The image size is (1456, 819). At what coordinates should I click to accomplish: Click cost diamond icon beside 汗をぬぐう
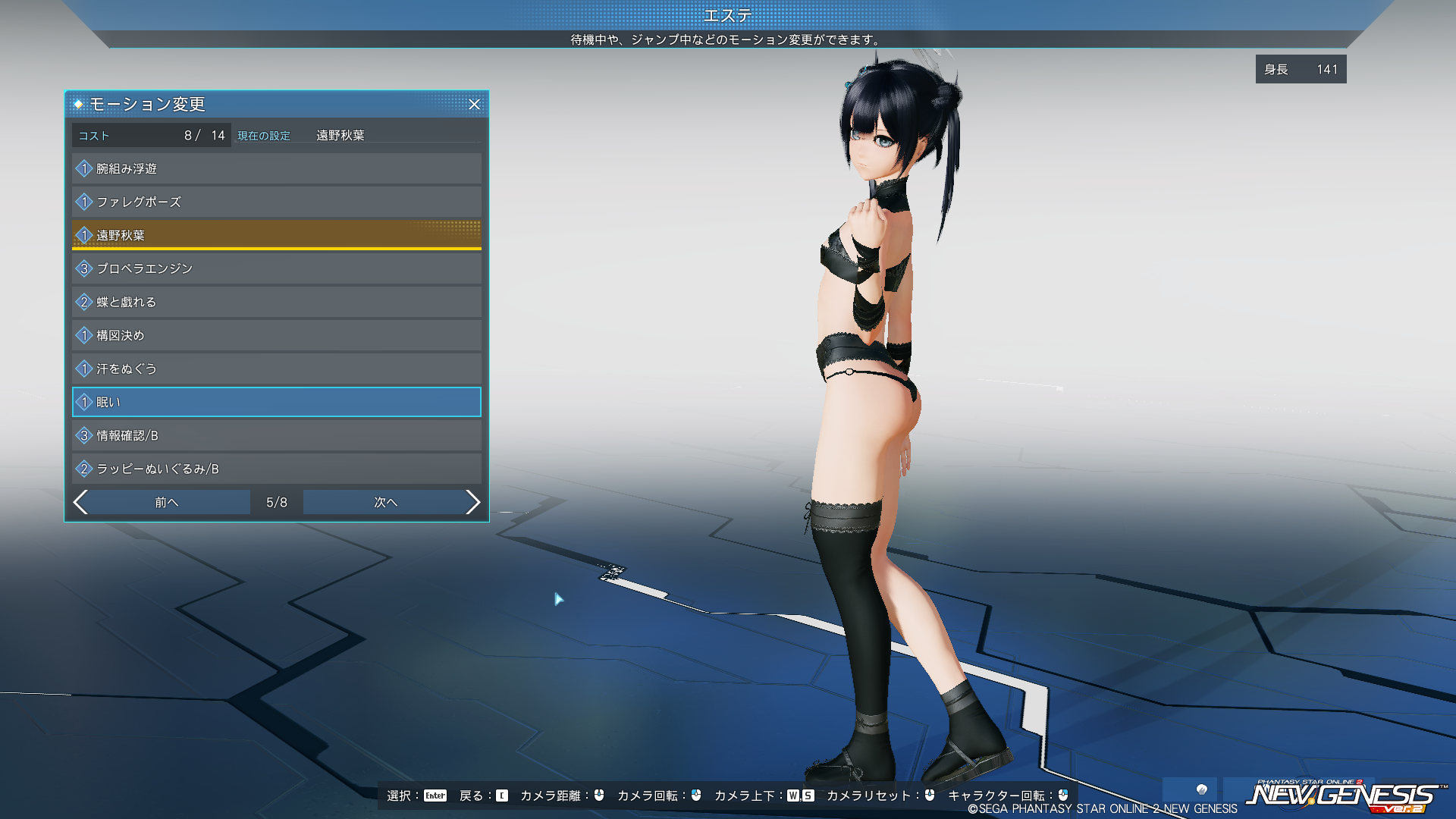84,369
